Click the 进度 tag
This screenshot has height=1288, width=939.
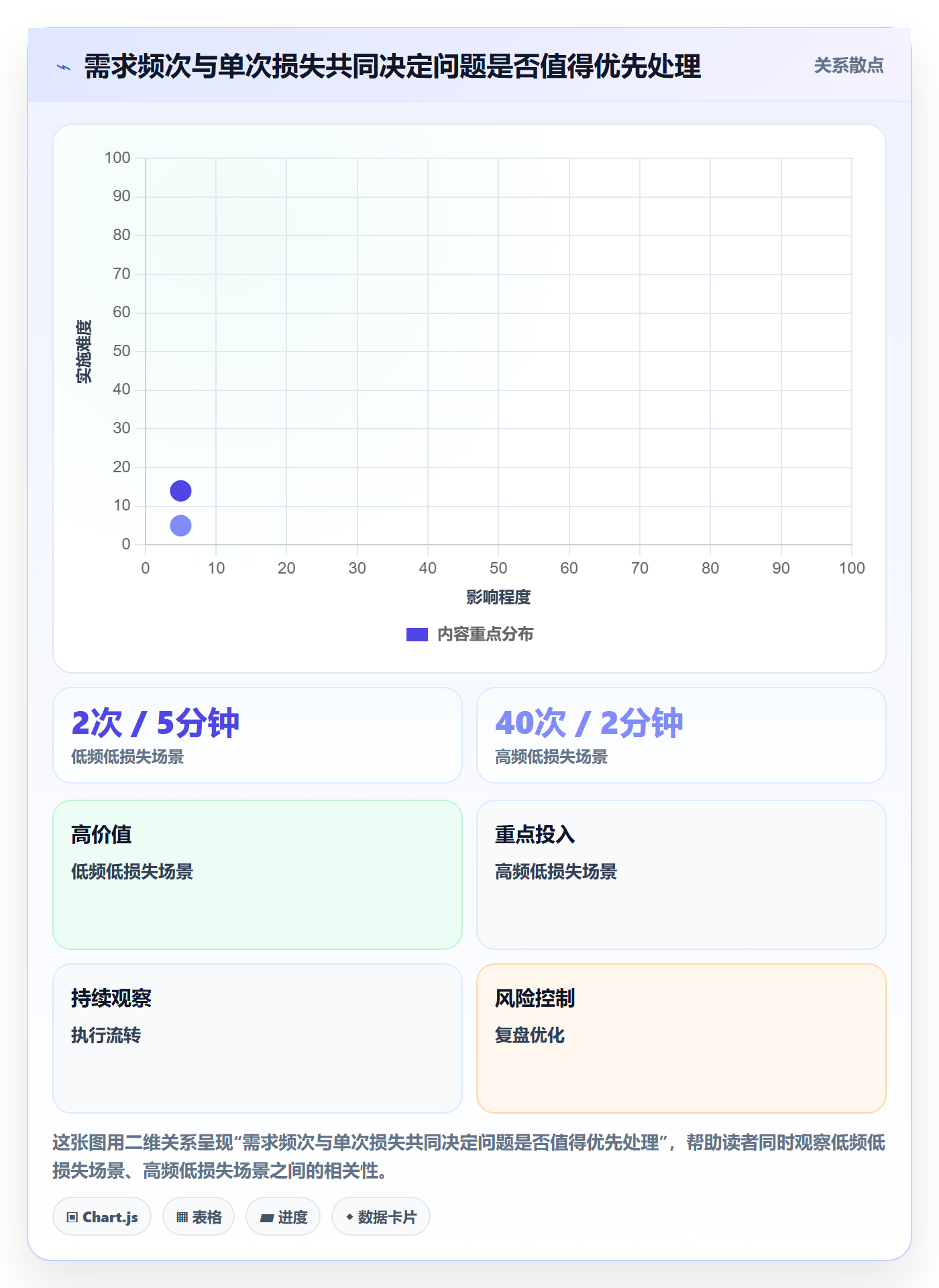[283, 1217]
